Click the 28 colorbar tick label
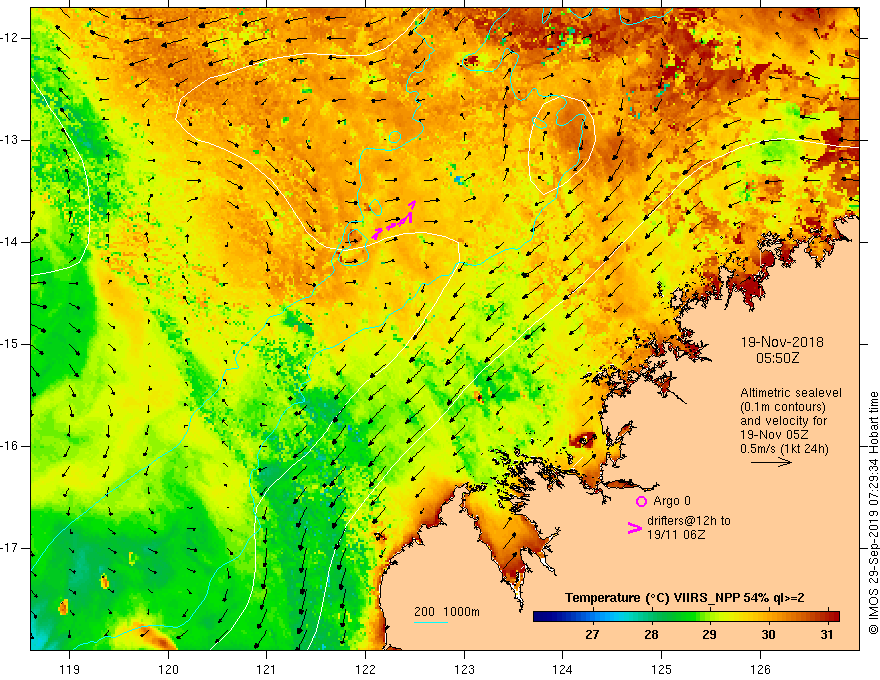The height and width of the screenshot is (680, 880). click(650, 635)
